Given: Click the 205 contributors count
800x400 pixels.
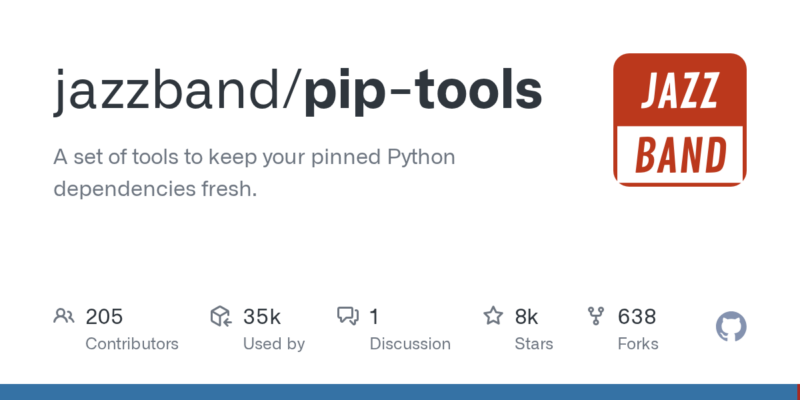Looking at the screenshot, I should tap(104, 317).
